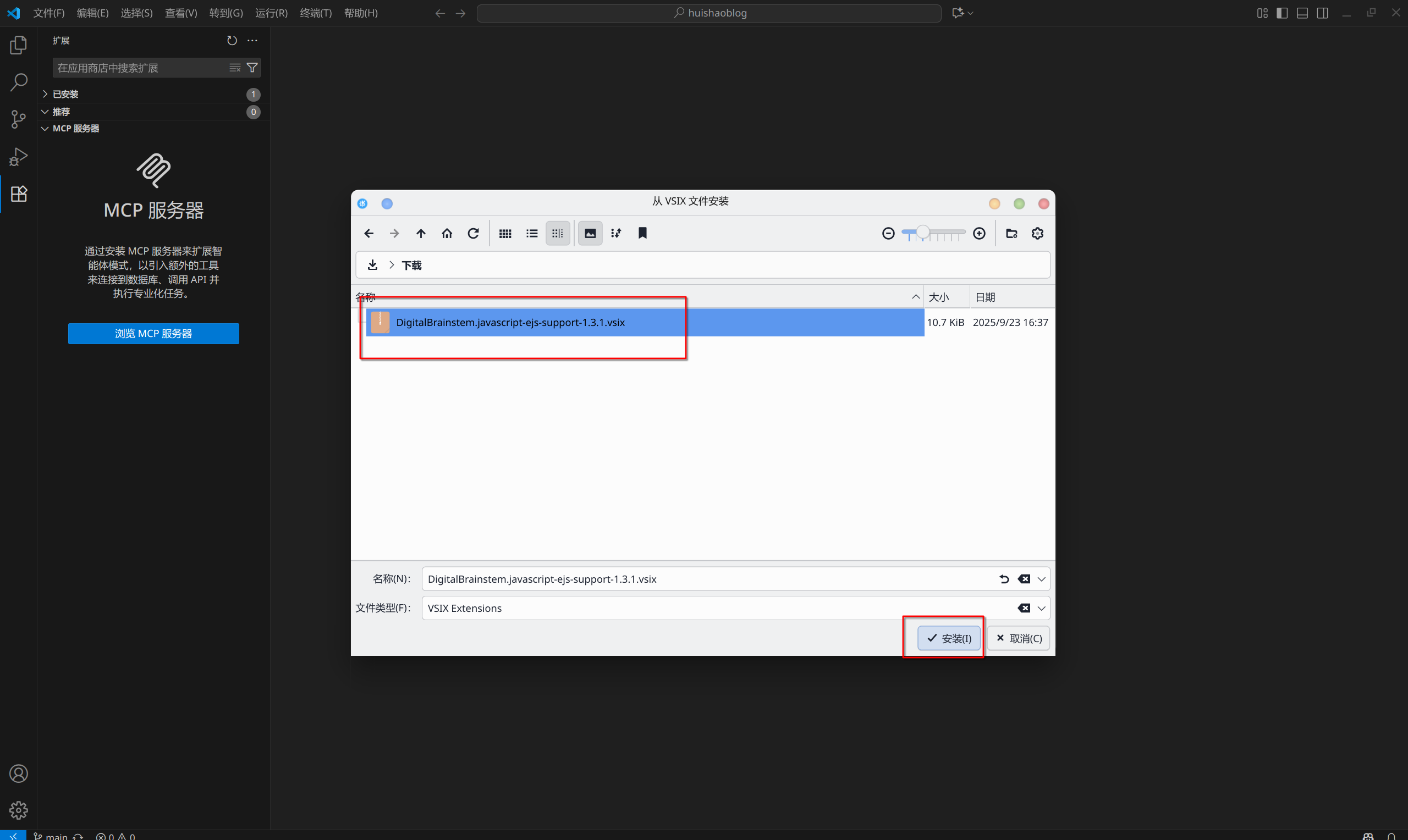Click the home folder icon in dialog
This screenshot has width=1408, height=840.
[x=447, y=233]
